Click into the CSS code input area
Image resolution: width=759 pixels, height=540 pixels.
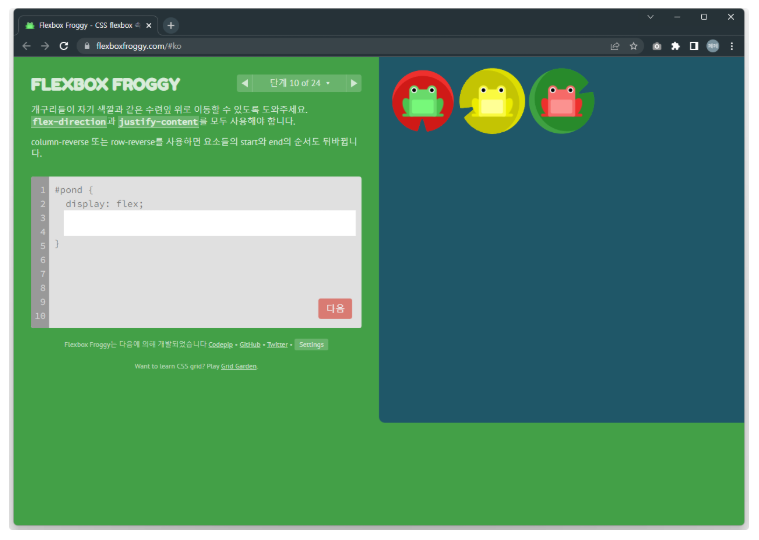[210, 223]
